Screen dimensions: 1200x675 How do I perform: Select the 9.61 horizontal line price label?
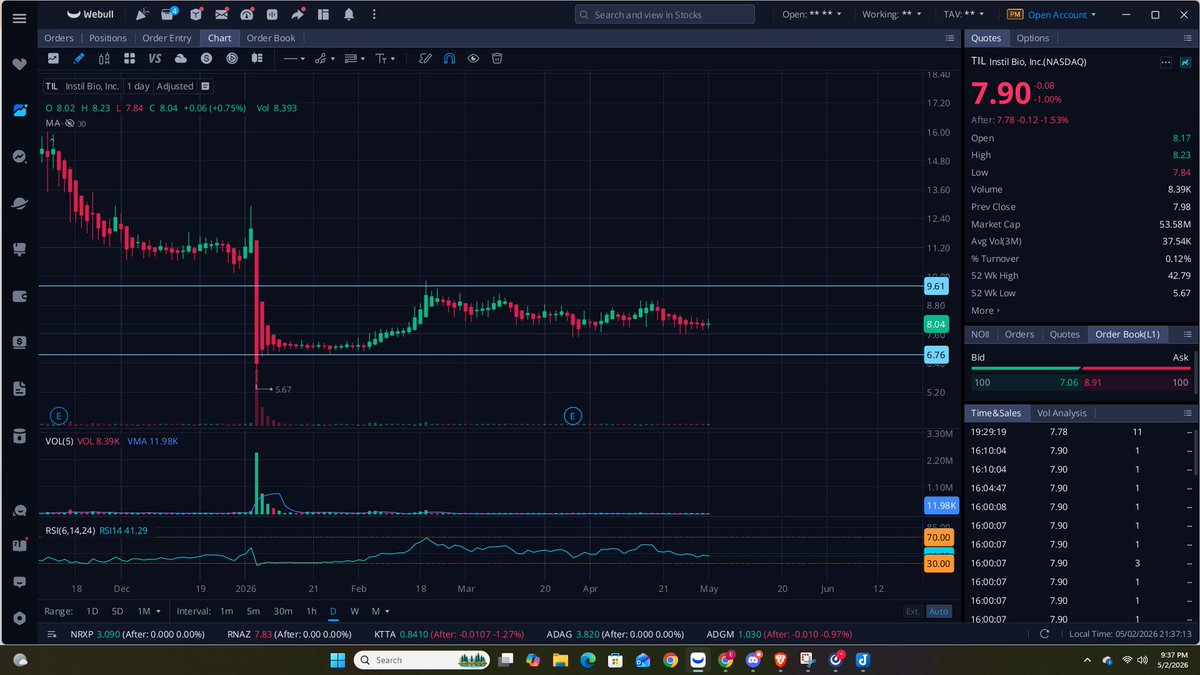pos(936,286)
